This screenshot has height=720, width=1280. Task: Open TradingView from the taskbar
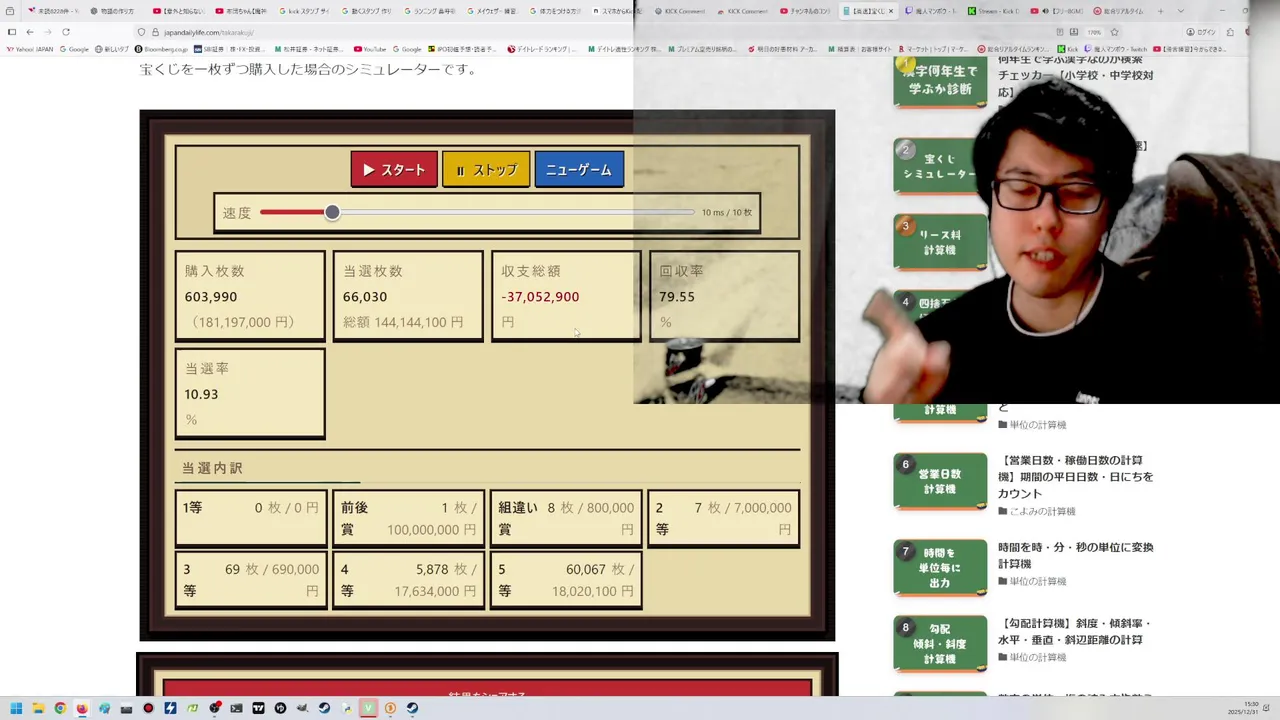258,708
